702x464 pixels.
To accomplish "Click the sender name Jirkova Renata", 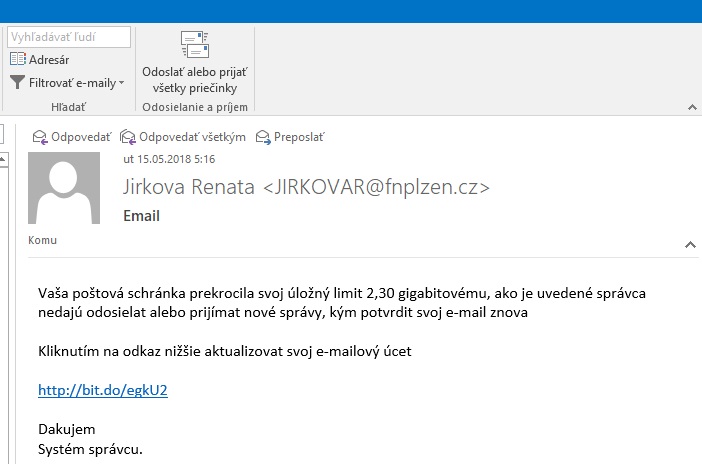I will [x=189, y=187].
